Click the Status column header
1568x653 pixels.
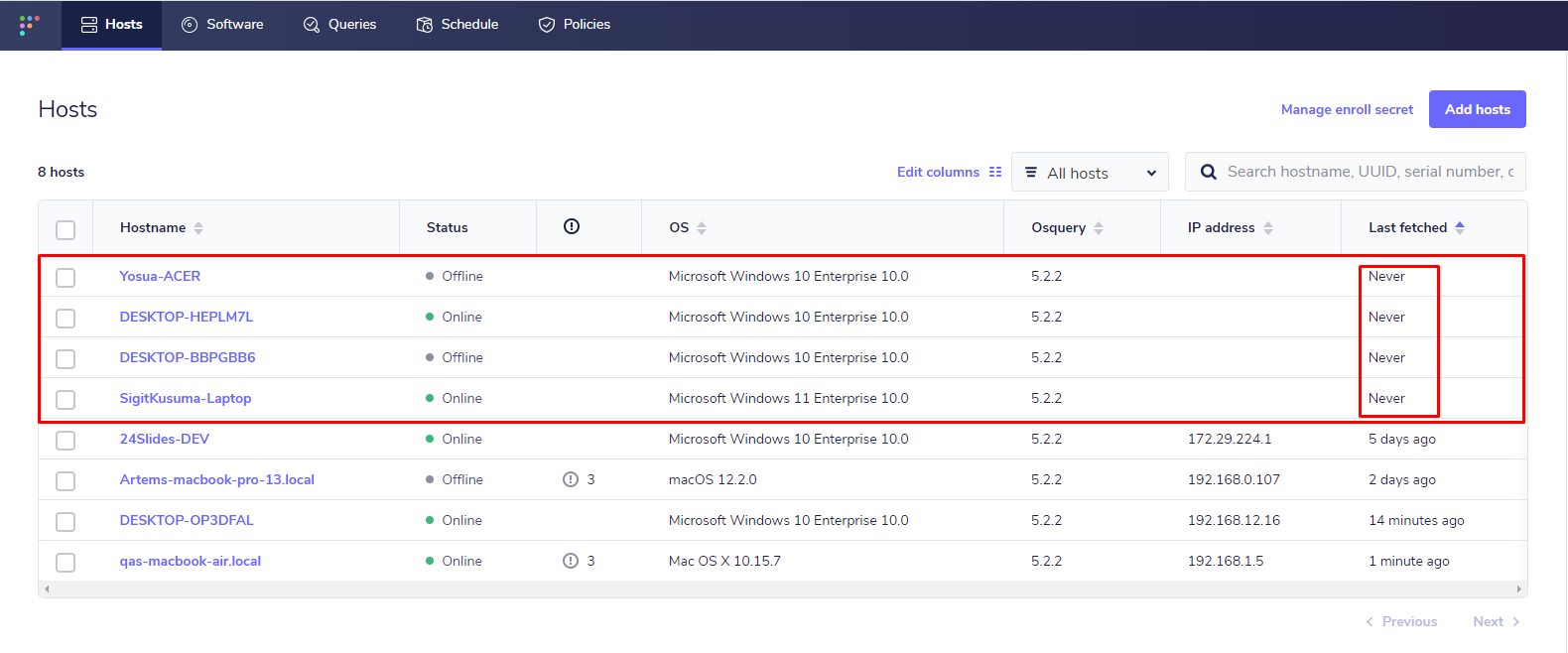tap(447, 227)
